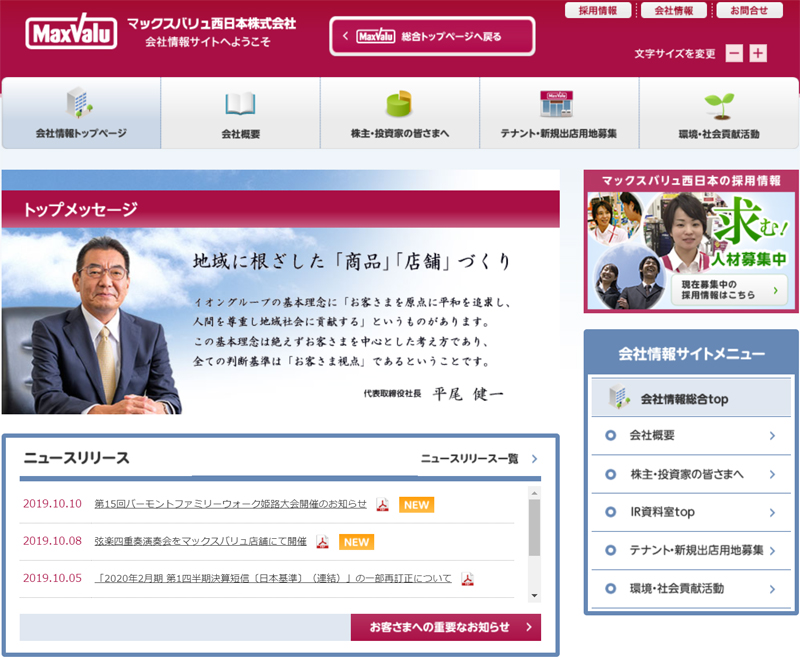
Task: Open the バーモントファミリーウォーク姫路大会 news link
Action: pos(231,504)
